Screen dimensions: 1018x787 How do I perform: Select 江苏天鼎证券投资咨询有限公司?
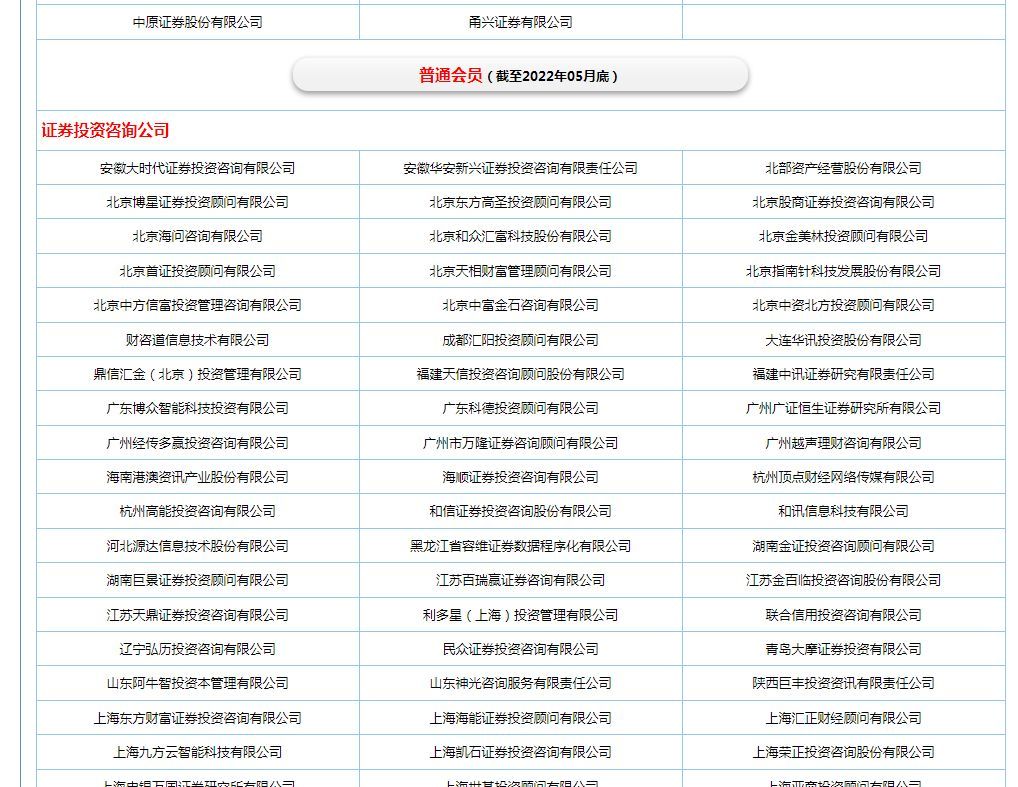point(197,615)
